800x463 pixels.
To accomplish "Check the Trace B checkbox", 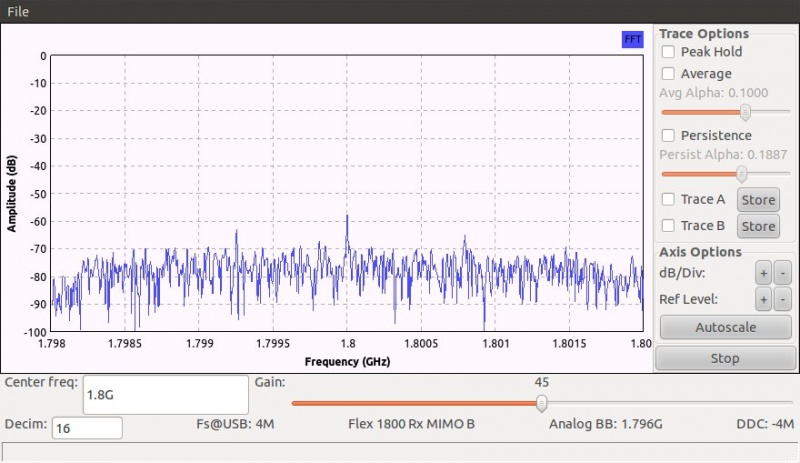I will [668, 226].
